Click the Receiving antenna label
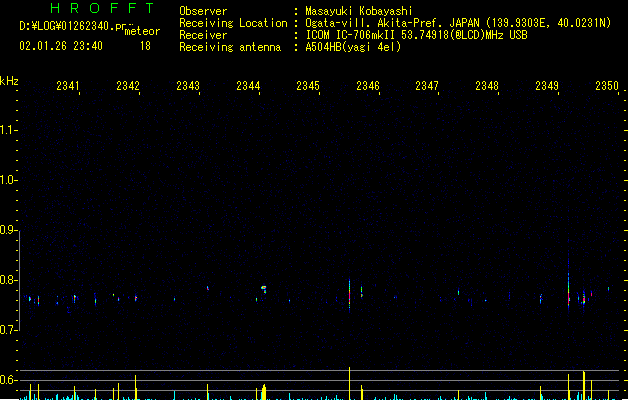Screen dimensions: 629x400 [x=230, y=47]
